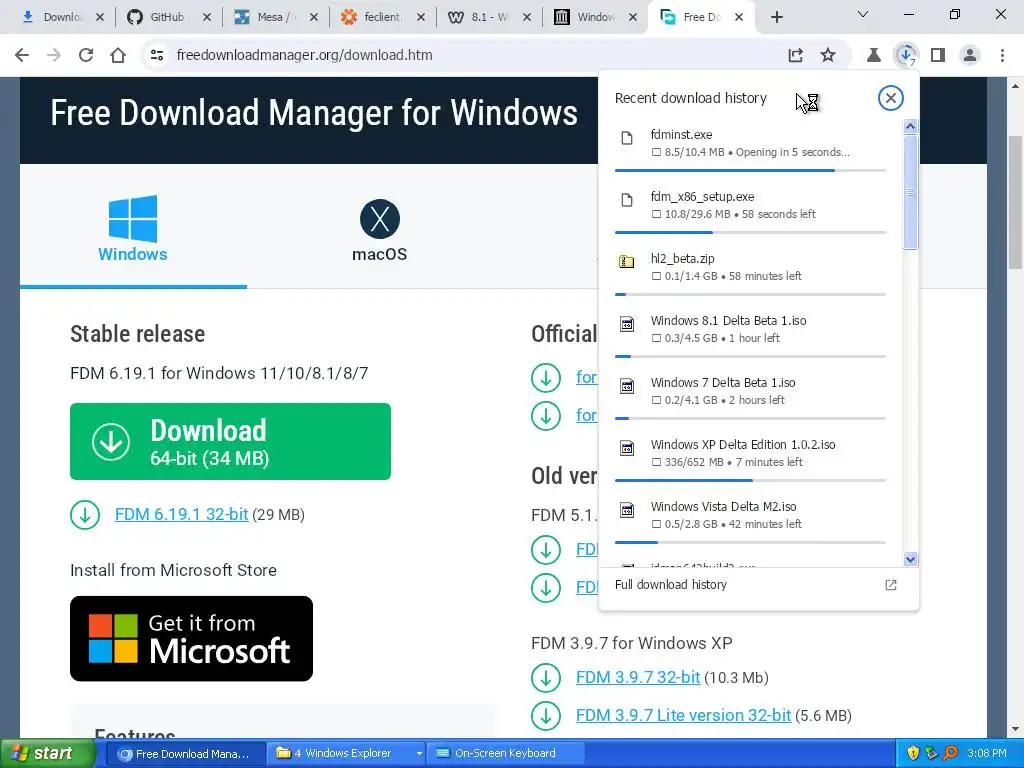
Task: Select Windows Vista Delta M2.iso entry name
Action: point(724,507)
